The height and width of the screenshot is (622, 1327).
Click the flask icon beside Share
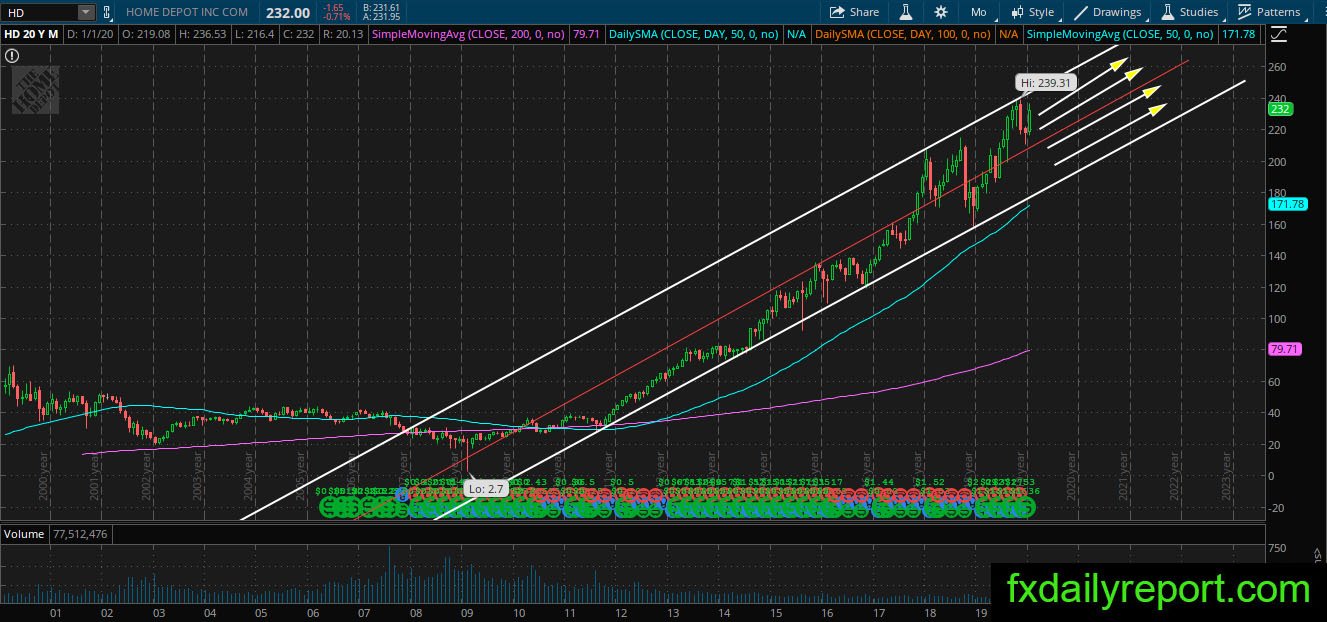click(906, 12)
